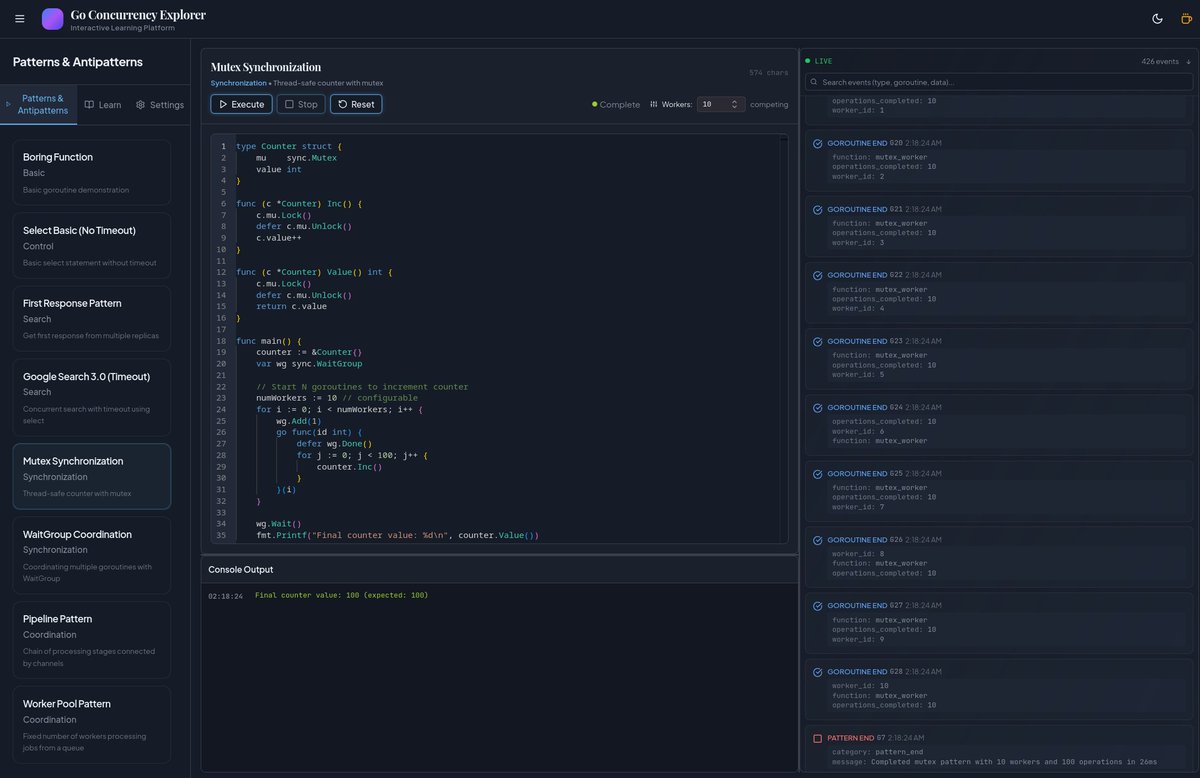Reset the pattern with the Reset button

(x=356, y=104)
